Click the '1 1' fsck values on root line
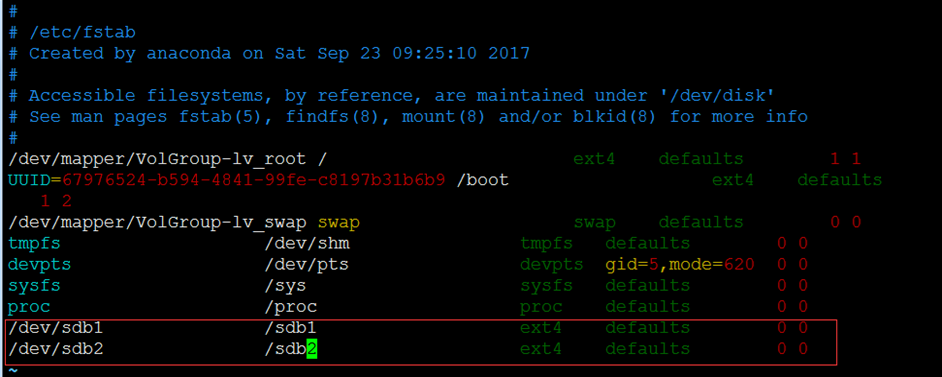The height and width of the screenshot is (377, 942). pos(845,159)
